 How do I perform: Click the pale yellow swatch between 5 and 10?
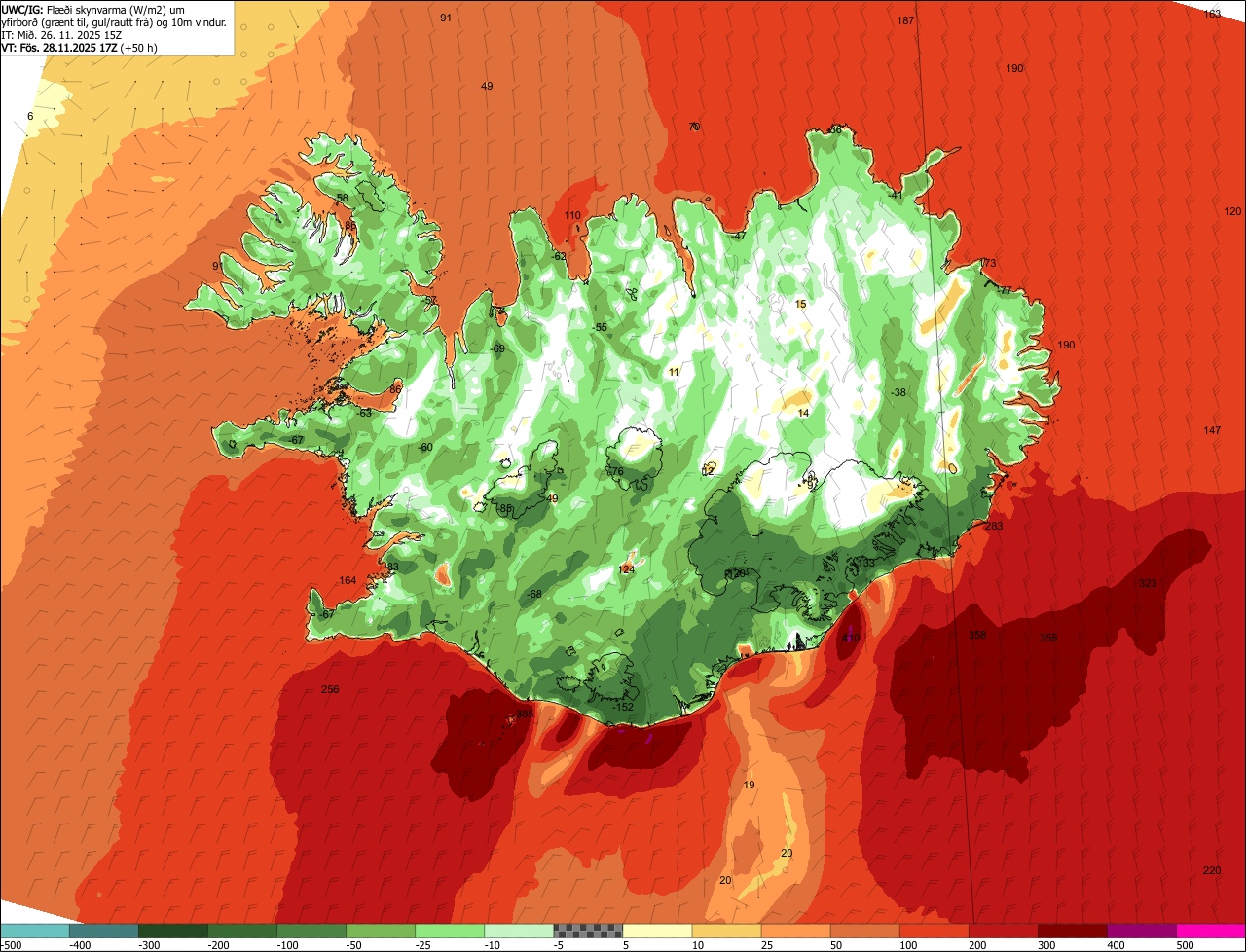click(657, 931)
